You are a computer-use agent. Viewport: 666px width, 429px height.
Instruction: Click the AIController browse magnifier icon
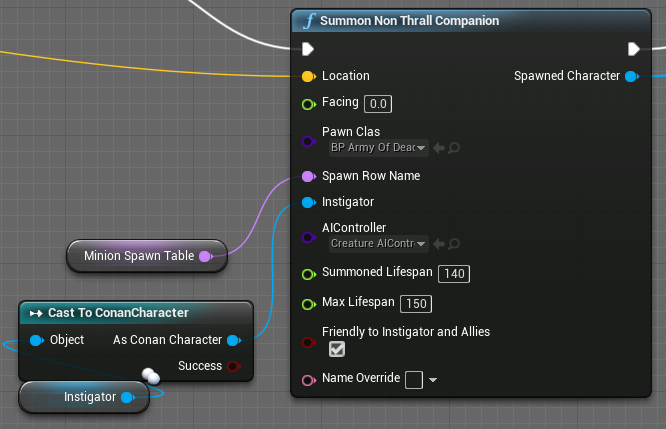[454, 244]
